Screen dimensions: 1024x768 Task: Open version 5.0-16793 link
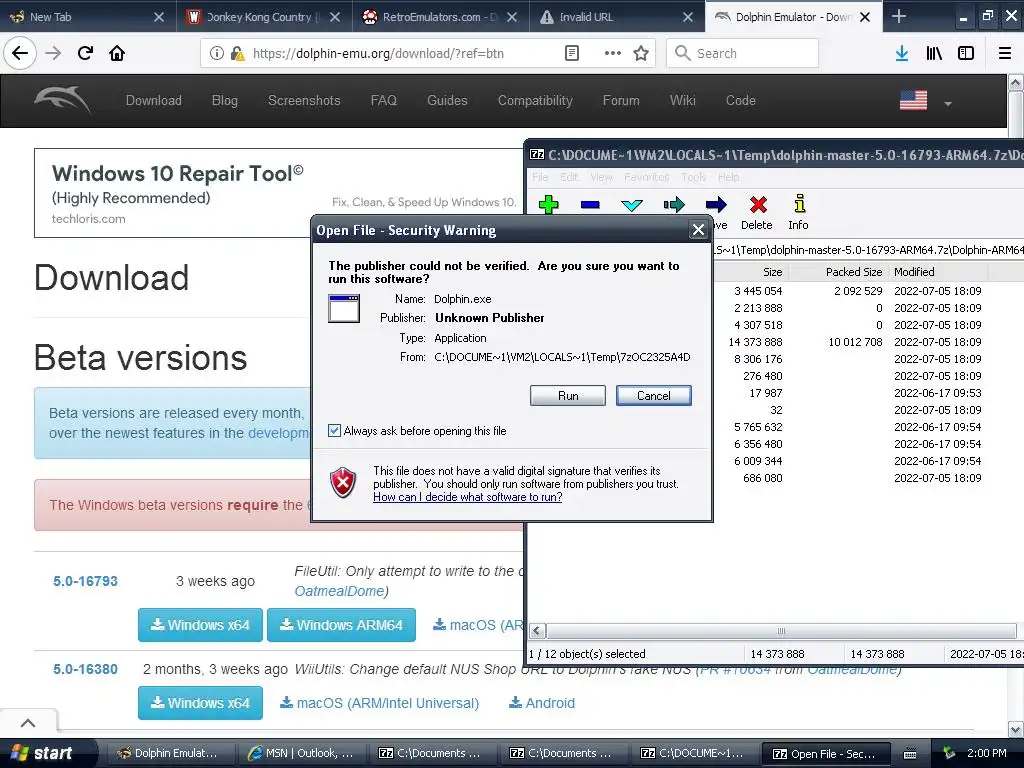pyautogui.click(x=86, y=581)
